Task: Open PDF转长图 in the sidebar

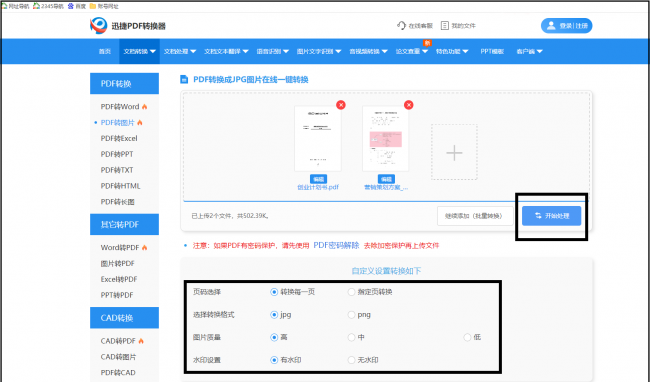Action: coord(118,202)
